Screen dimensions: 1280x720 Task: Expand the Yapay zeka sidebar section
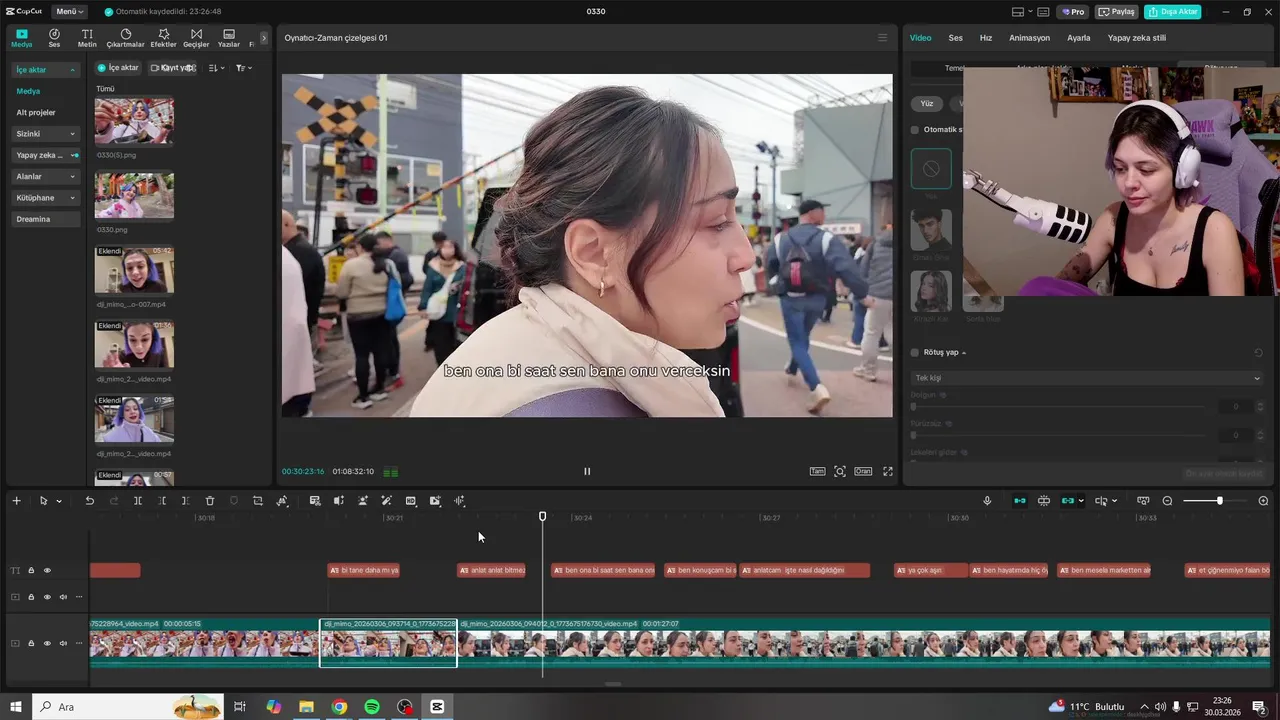45,155
